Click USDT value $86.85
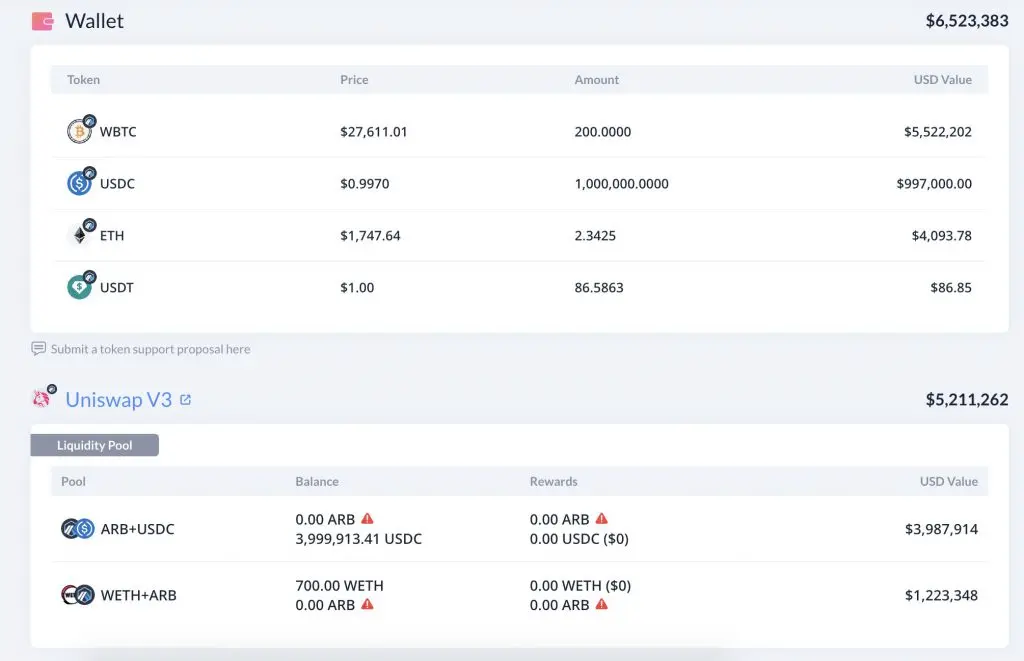The width and height of the screenshot is (1024, 661). (951, 287)
